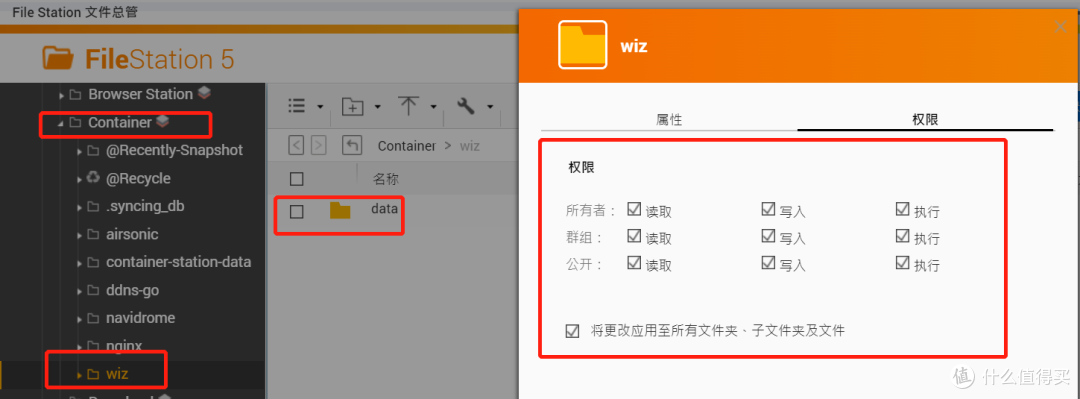Click the recycle icon beside @Recycle
This screenshot has width=1080, height=399.
pyautogui.click(x=94, y=177)
